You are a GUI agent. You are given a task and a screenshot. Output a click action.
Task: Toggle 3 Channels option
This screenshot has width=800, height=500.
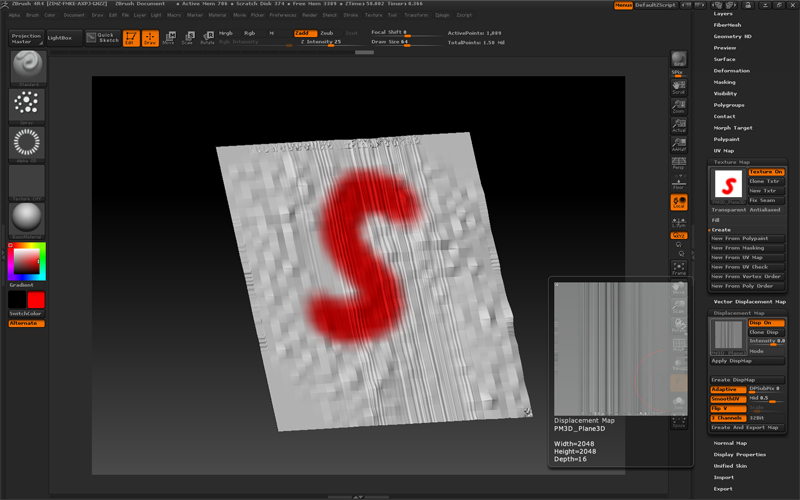(728, 418)
